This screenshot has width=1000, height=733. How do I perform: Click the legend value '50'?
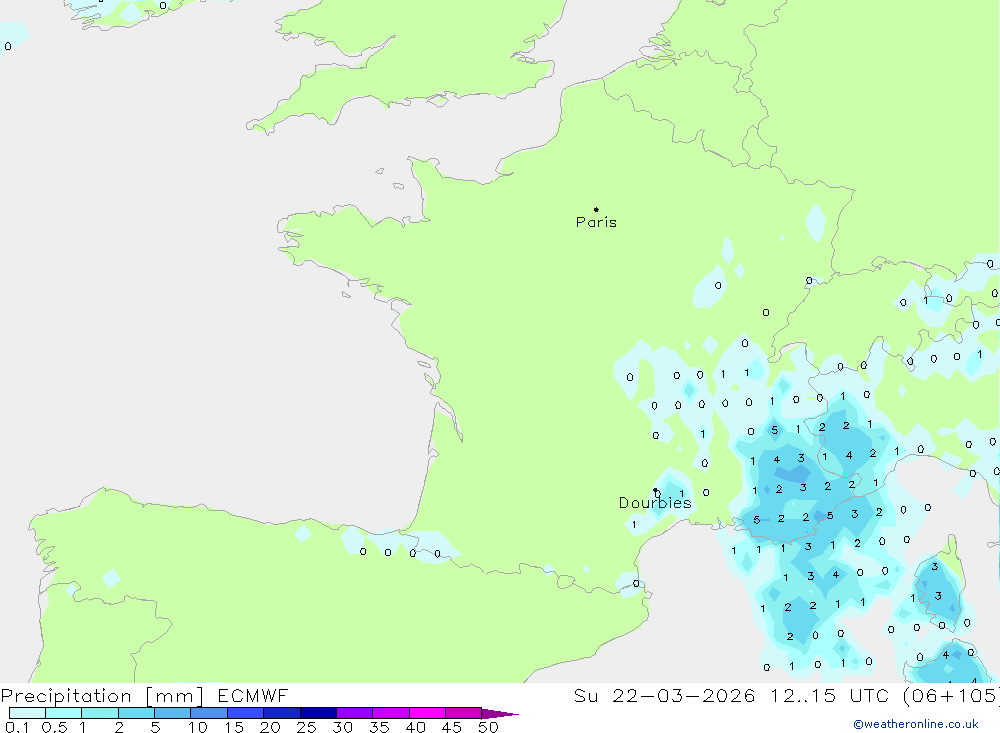click(x=488, y=727)
